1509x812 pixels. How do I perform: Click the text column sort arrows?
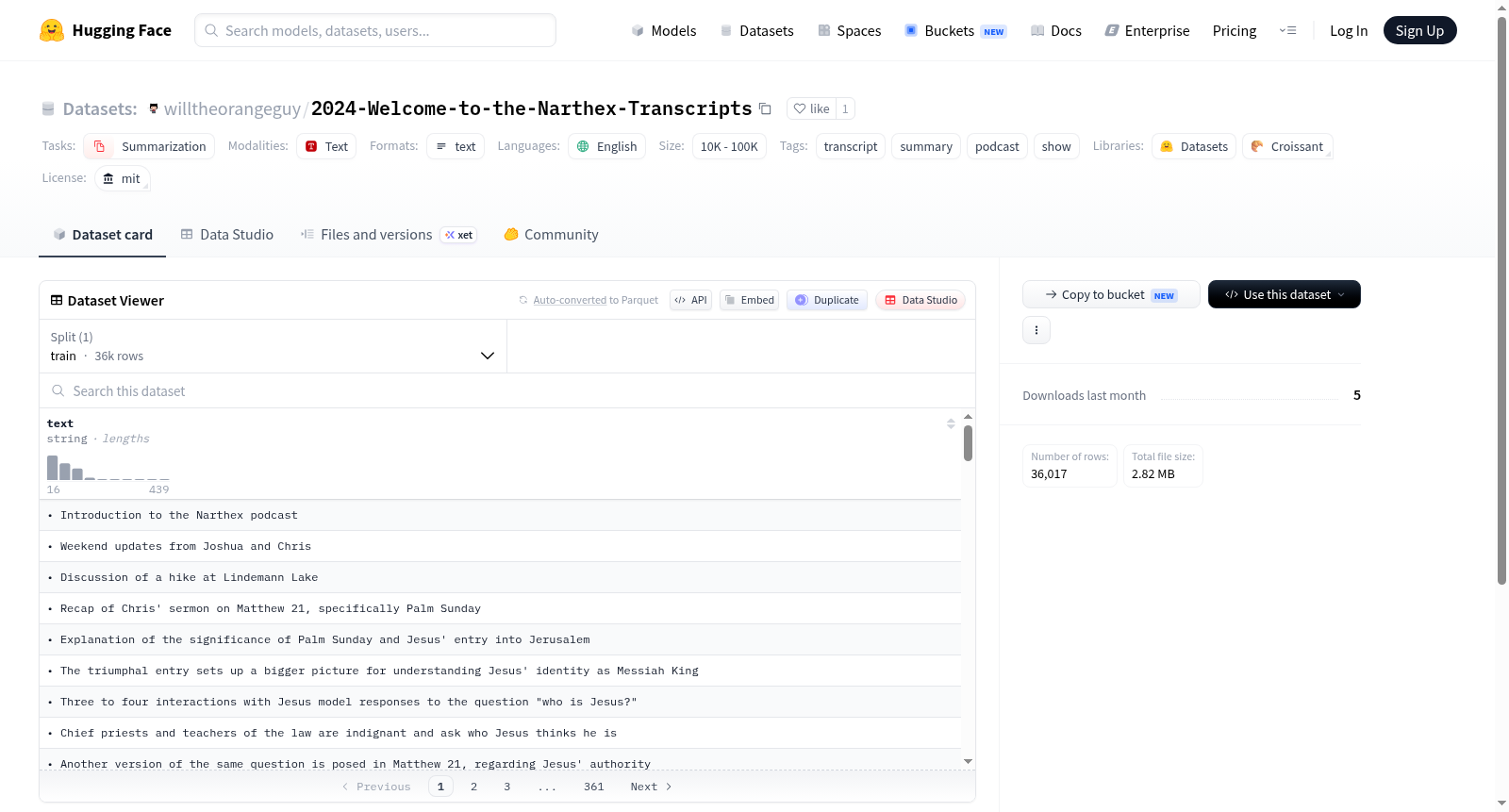[x=951, y=423]
